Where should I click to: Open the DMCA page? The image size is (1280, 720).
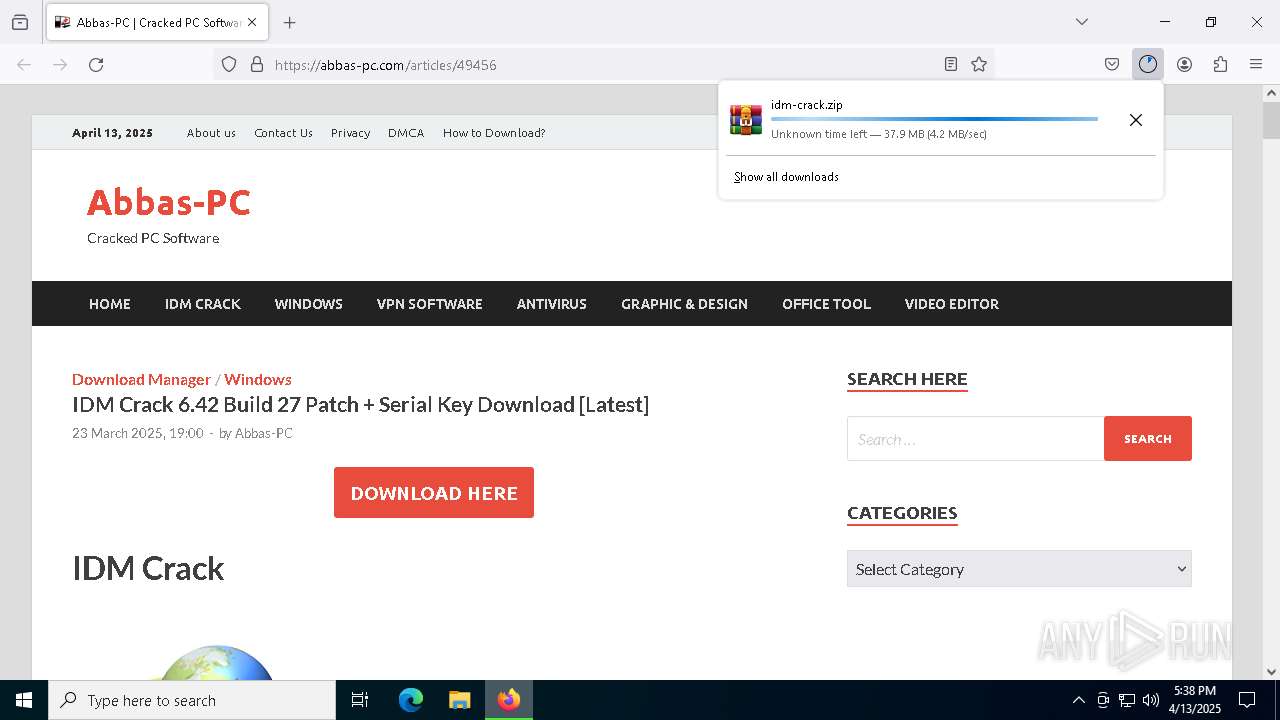point(406,133)
